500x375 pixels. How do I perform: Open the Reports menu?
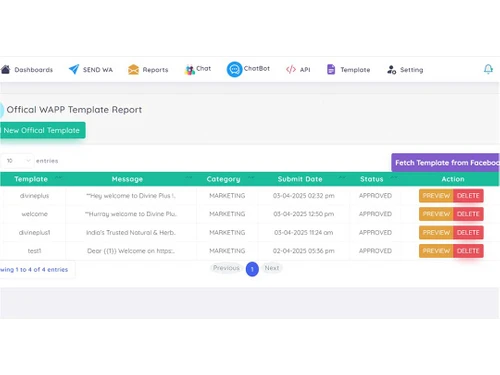click(155, 70)
